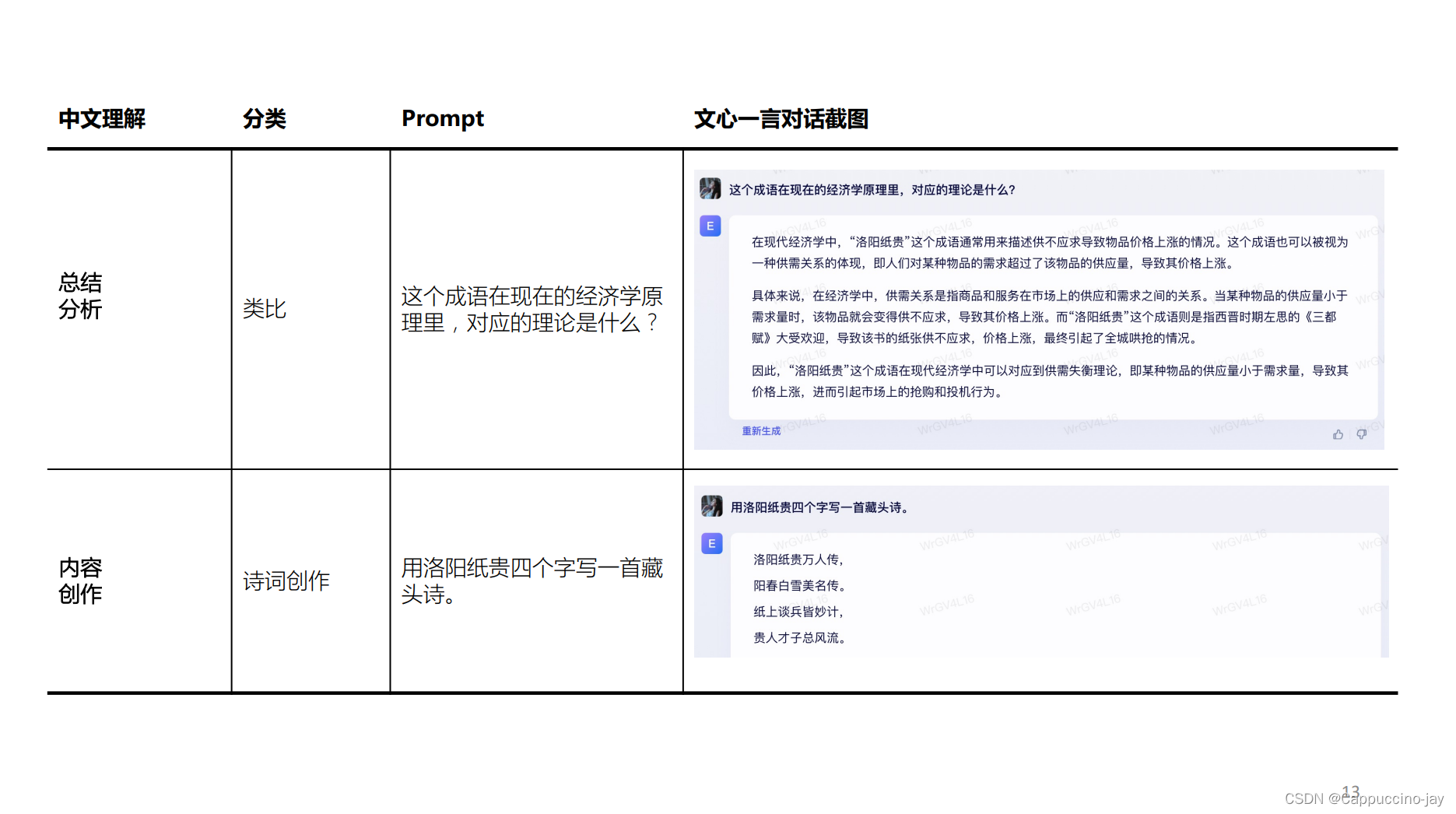Select the header text 分类
The image size is (1456, 814).
pos(265,119)
